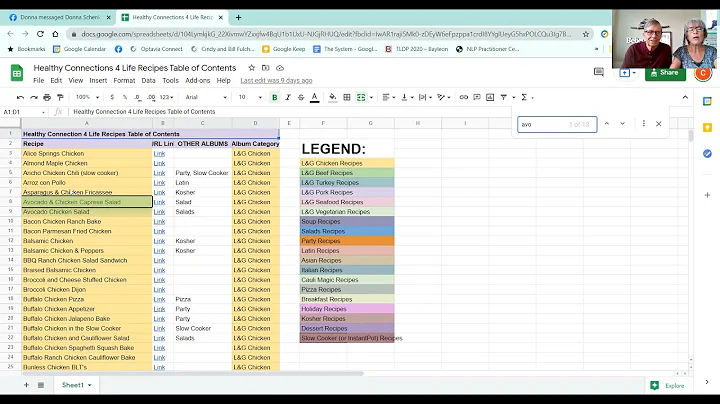Open the fill color picker
The image size is (720, 404).
(x=332, y=97)
